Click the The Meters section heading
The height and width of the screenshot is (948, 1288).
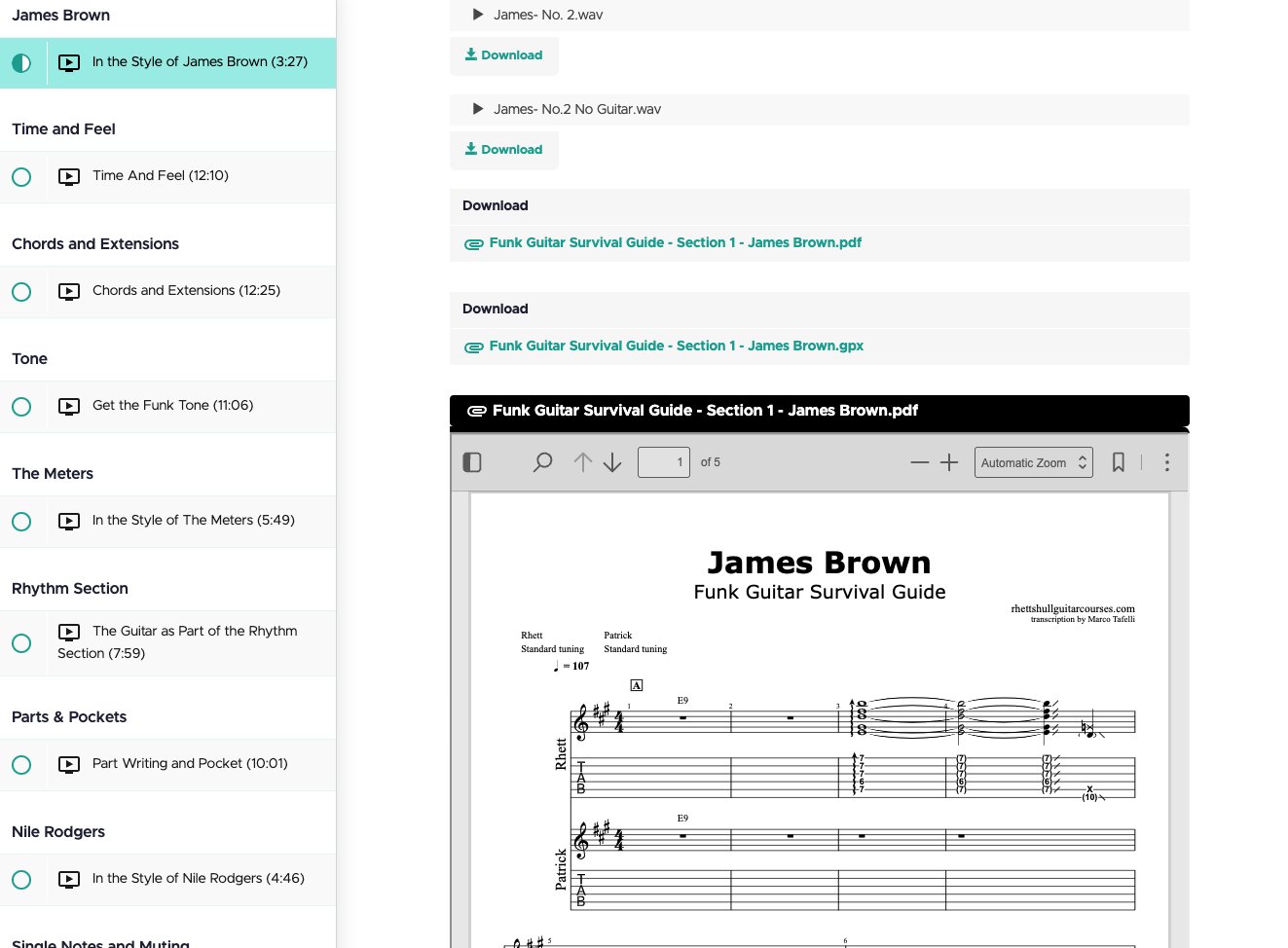coord(53,473)
